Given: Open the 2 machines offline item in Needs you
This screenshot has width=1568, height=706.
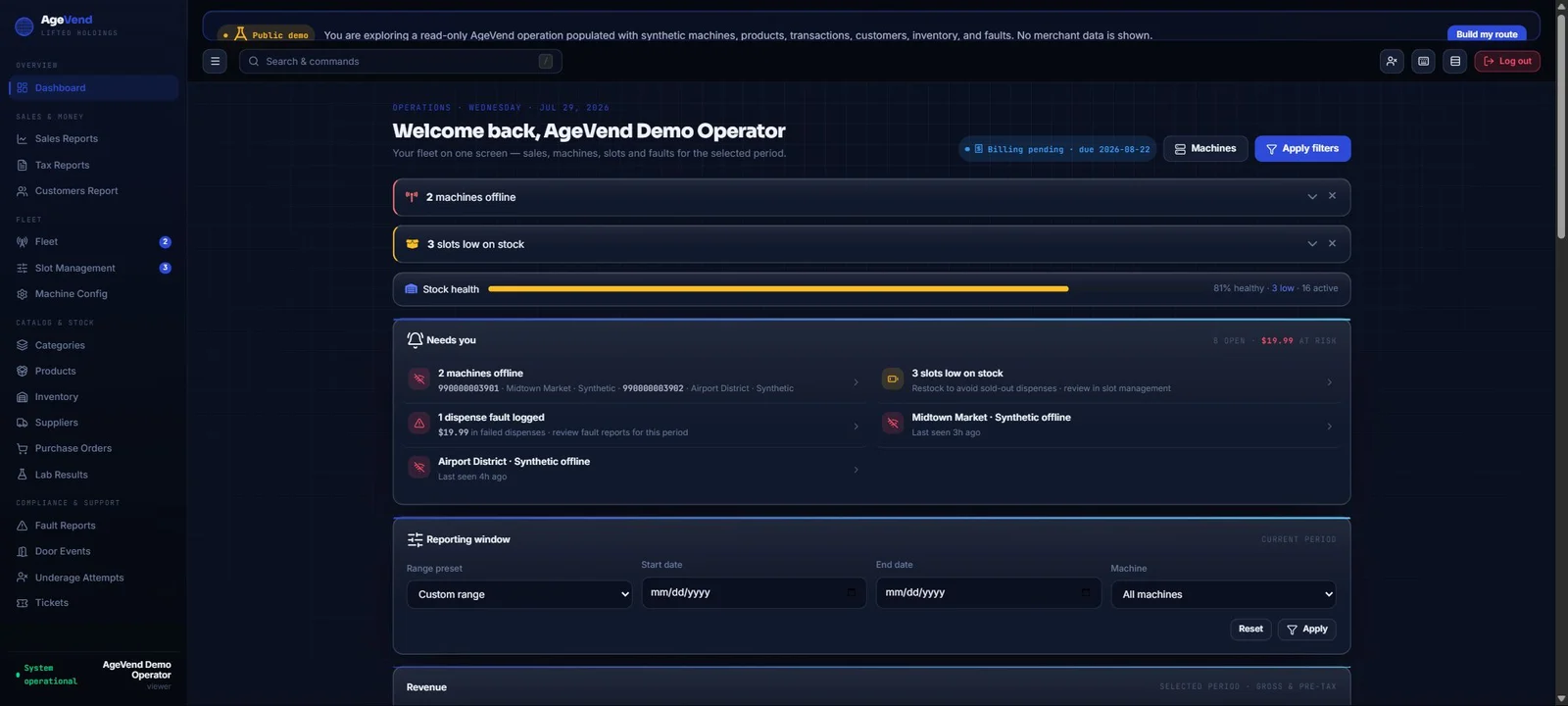Looking at the screenshot, I should tap(635, 380).
